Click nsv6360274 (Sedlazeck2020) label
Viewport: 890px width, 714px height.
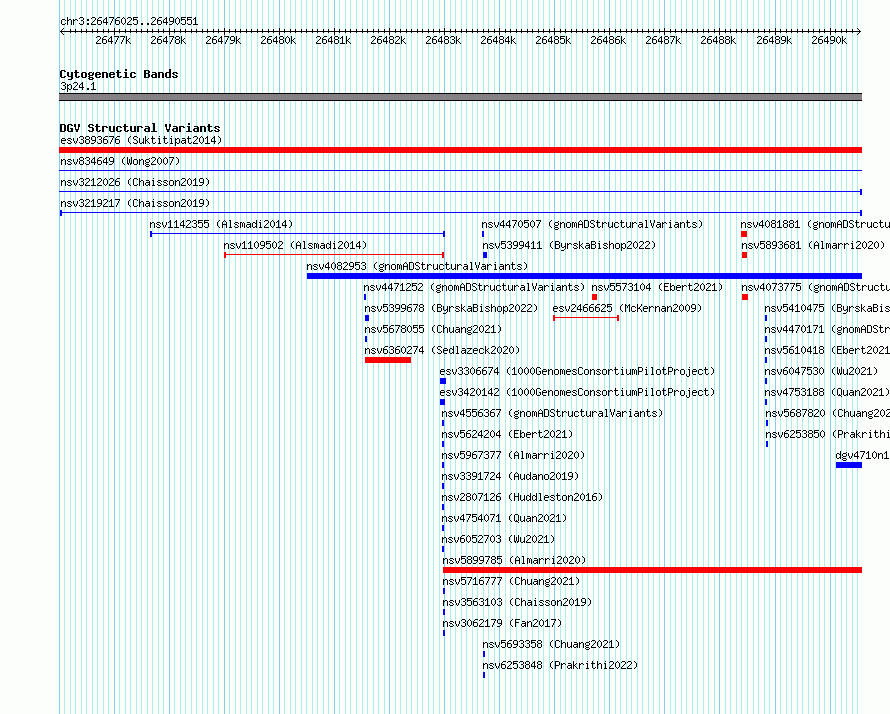442,350
